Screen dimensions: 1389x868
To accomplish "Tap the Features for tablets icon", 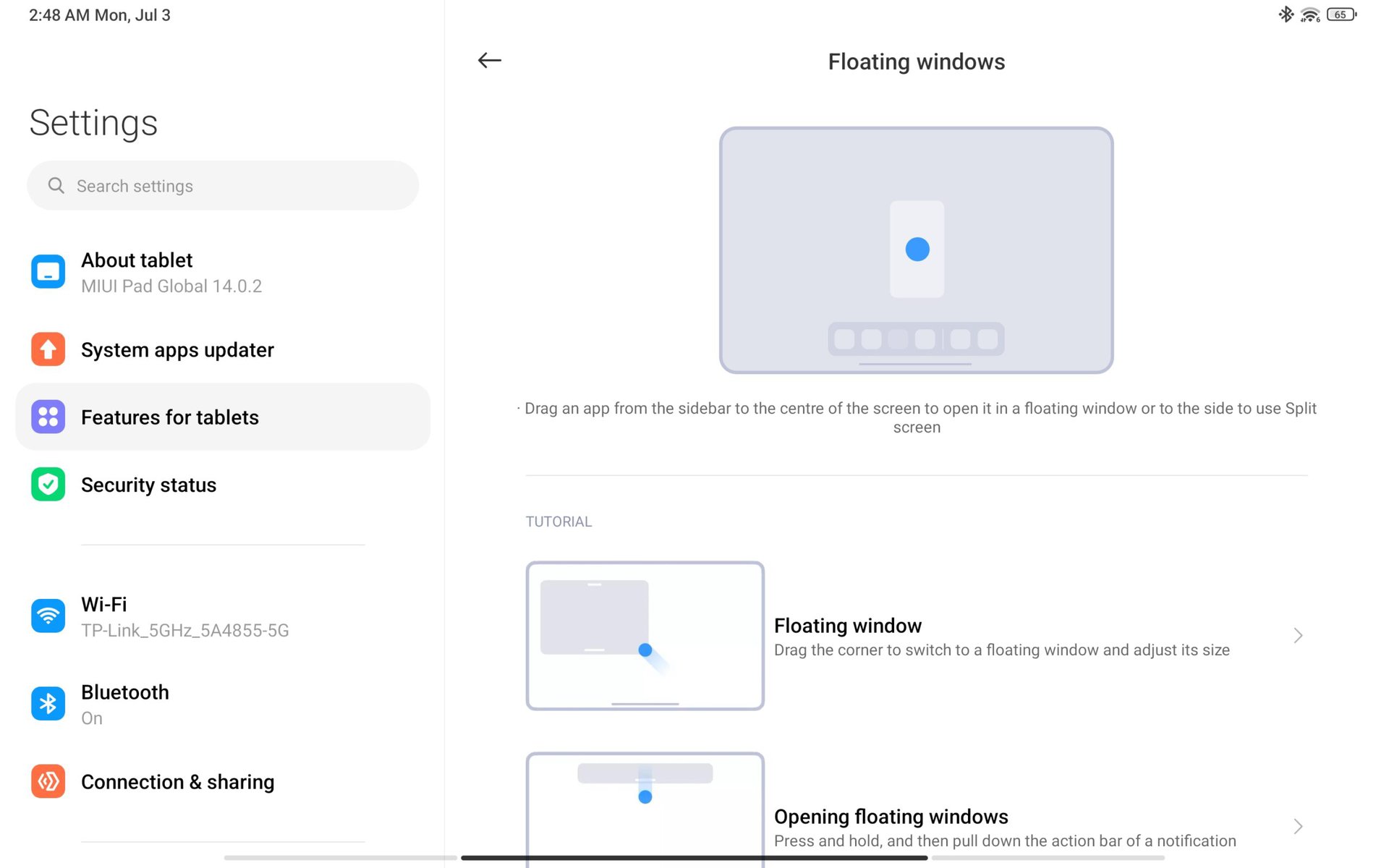I will pyautogui.click(x=48, y=417).
